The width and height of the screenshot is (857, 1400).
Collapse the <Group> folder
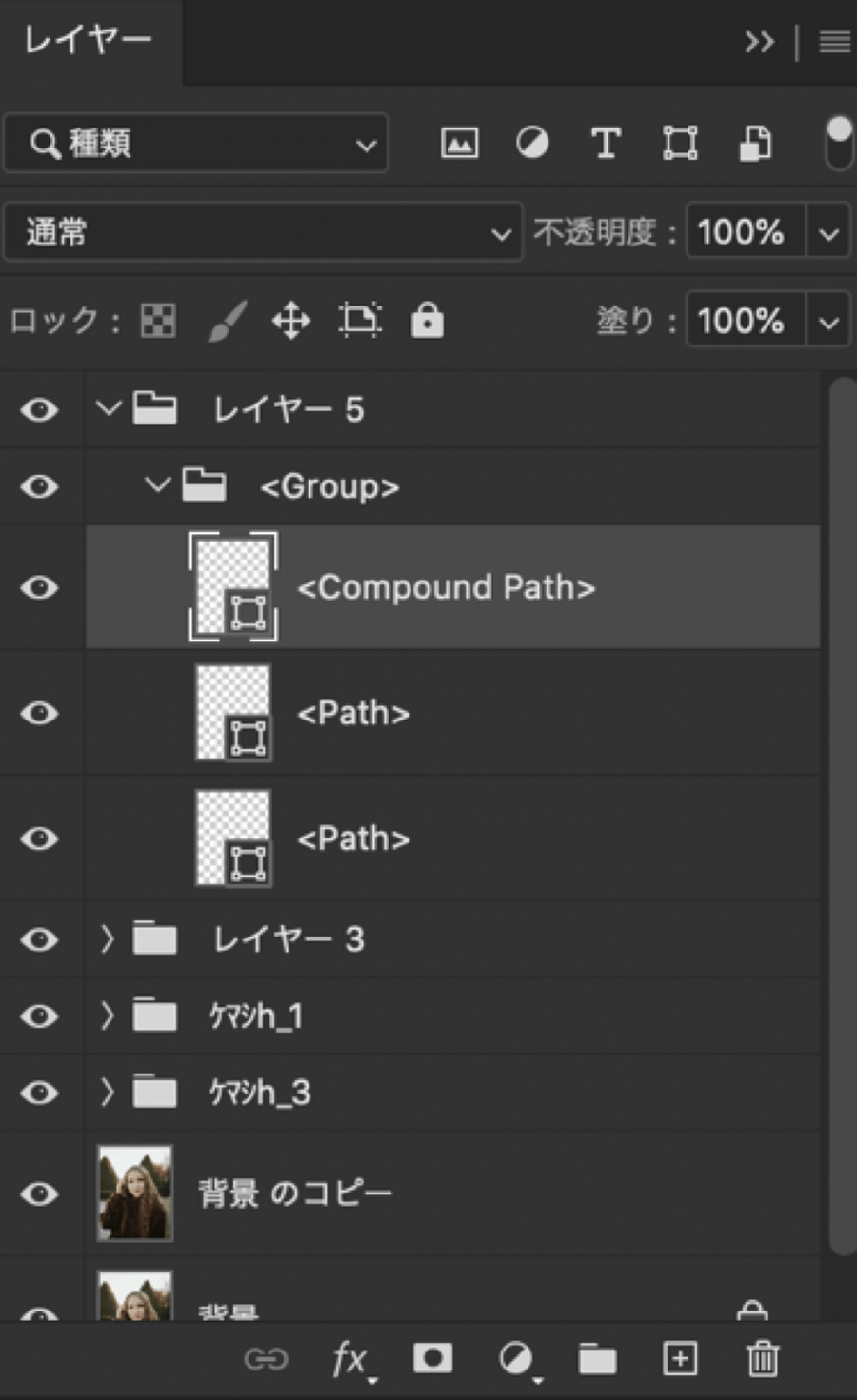pyautogui.click(x=157, y=486)
